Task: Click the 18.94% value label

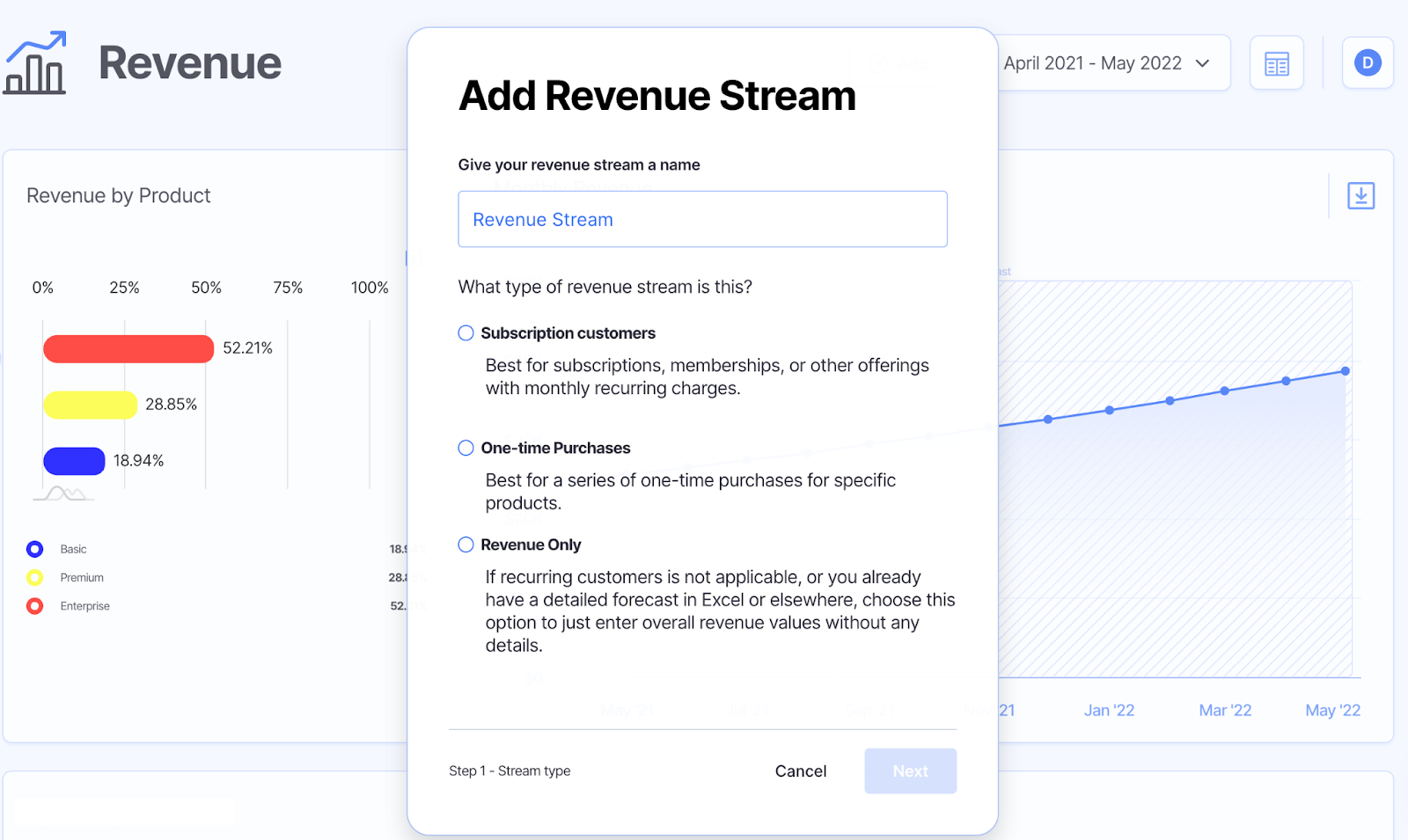Action: (x=138, y=461)
